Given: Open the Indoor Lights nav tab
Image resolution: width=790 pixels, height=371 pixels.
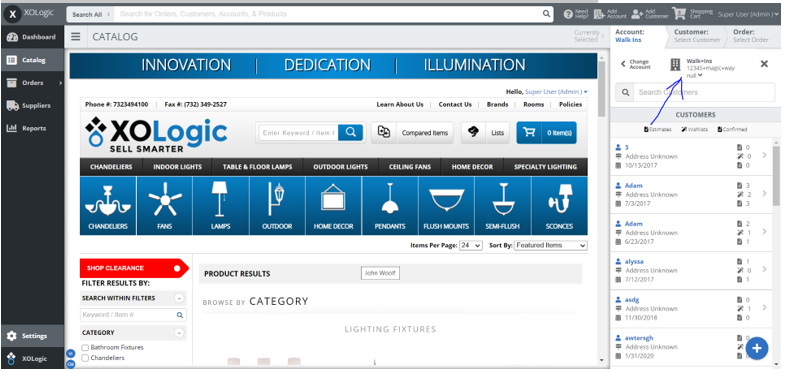Looking at the screenshot, I should click(177, 167).
